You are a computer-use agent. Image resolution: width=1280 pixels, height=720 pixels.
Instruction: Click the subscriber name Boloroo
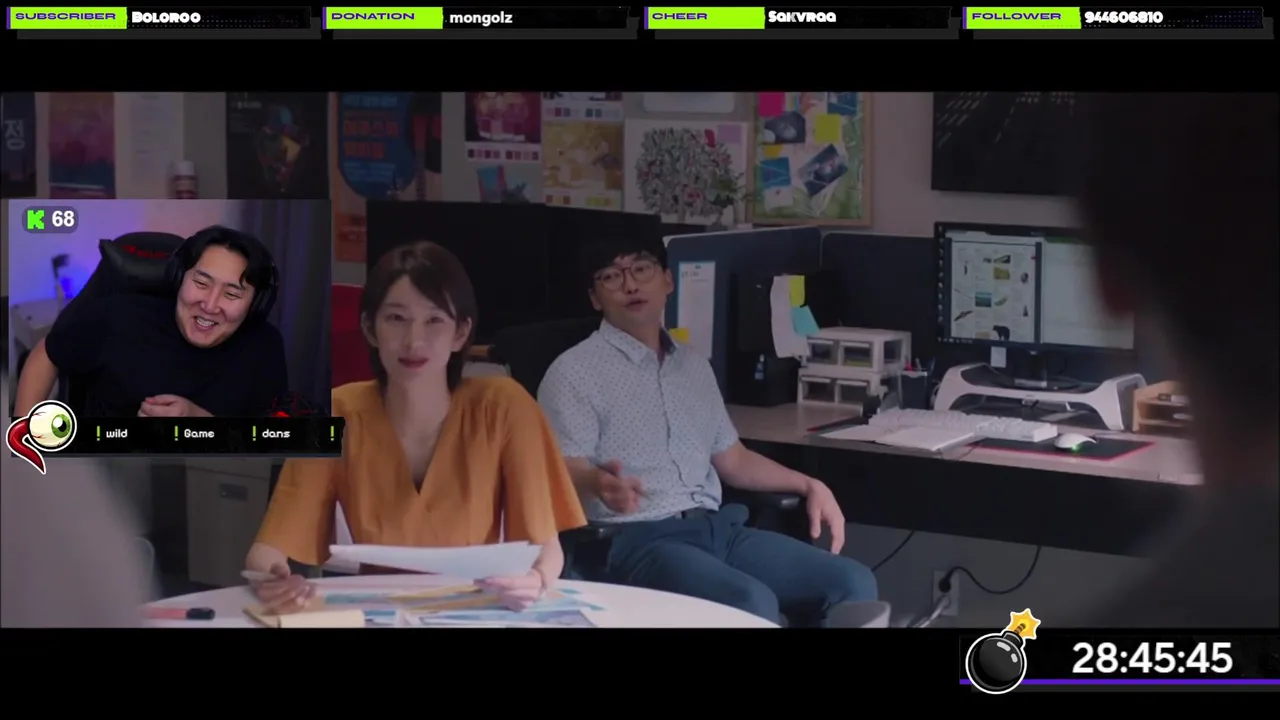coord(166,18)
